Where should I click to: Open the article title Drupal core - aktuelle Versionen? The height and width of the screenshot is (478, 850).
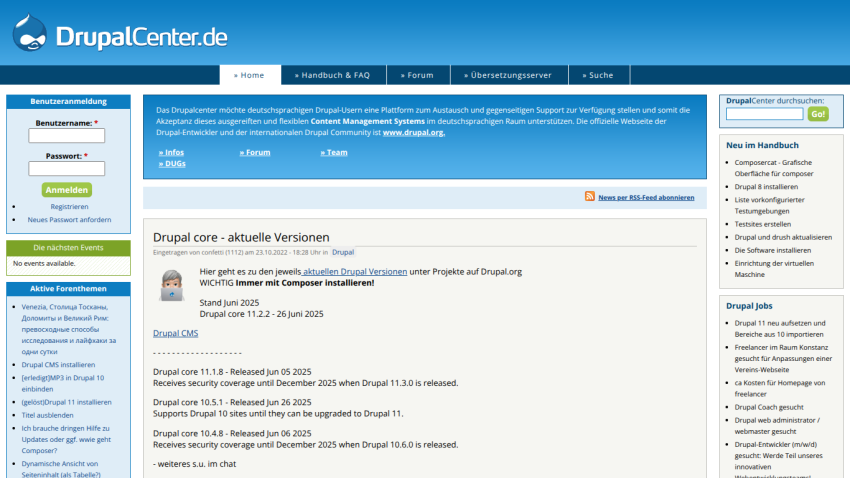[241, 237]
